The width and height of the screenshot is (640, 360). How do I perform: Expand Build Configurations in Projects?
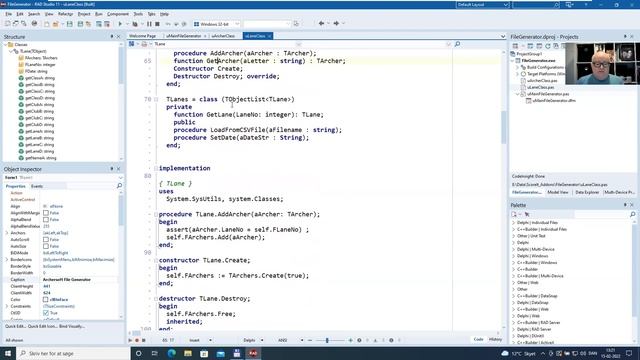click(x=518, y=67)
